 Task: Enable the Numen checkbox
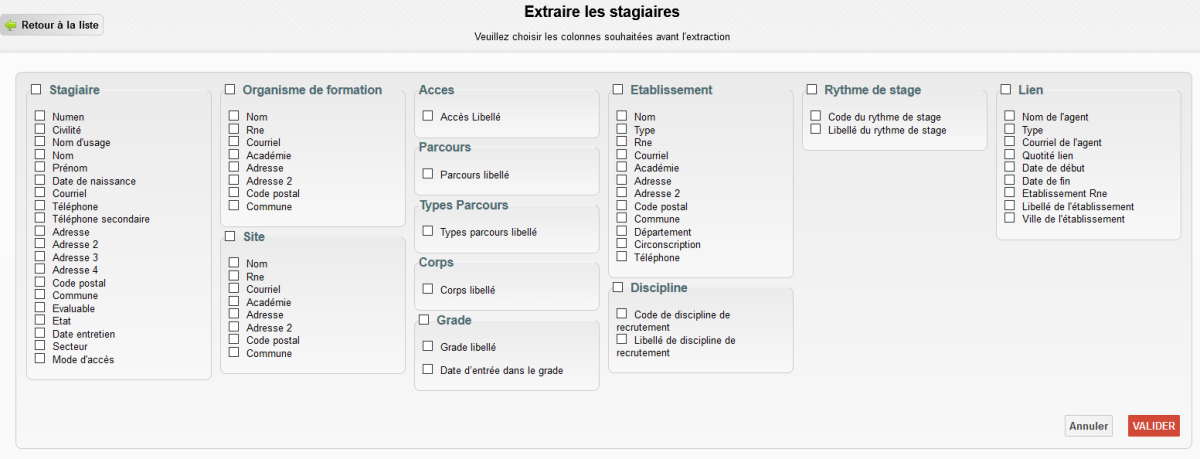(40, 116)
